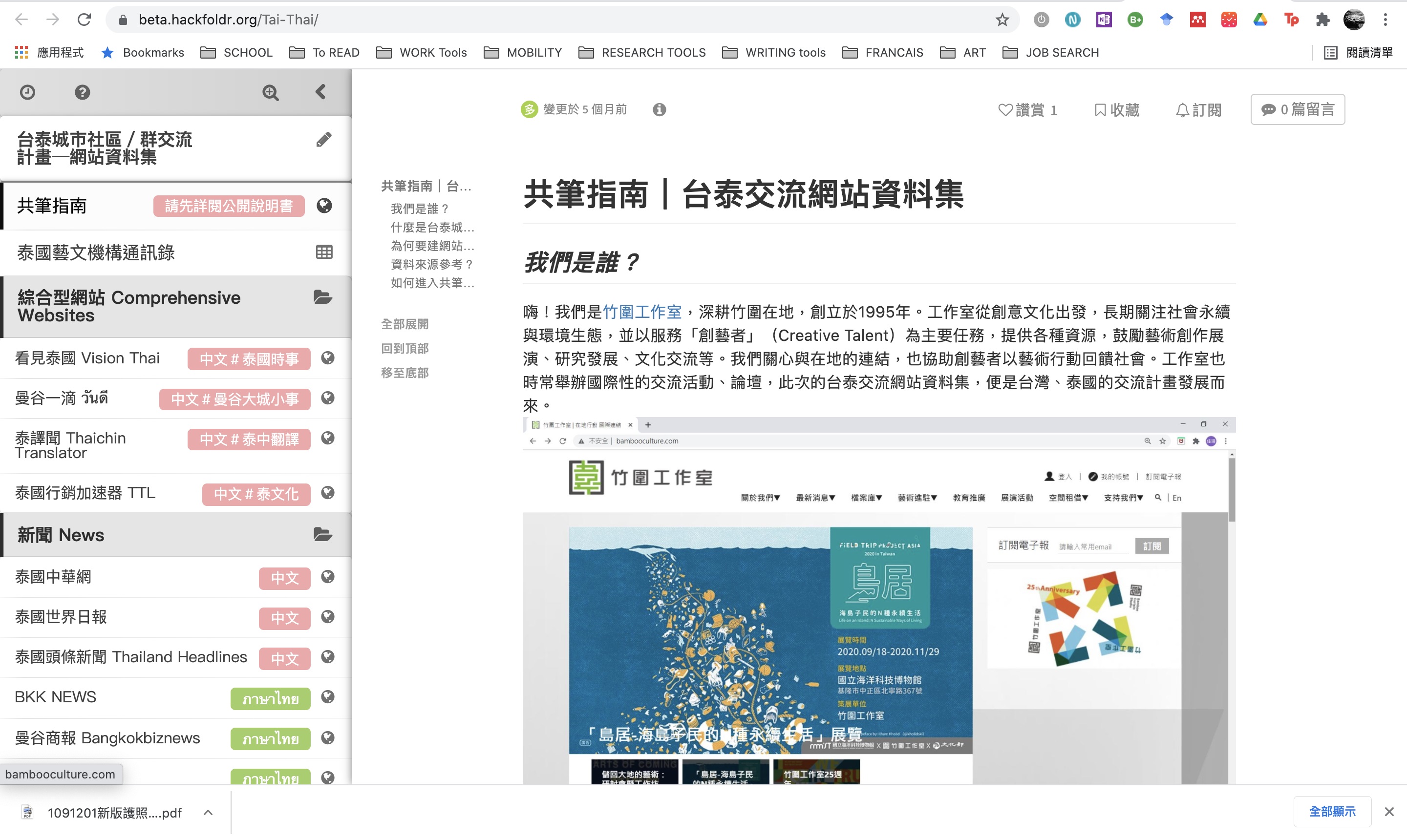The image size is (1407, 840).
Task: Open BKK NEWS entry
Action: [x=56, y=697]
